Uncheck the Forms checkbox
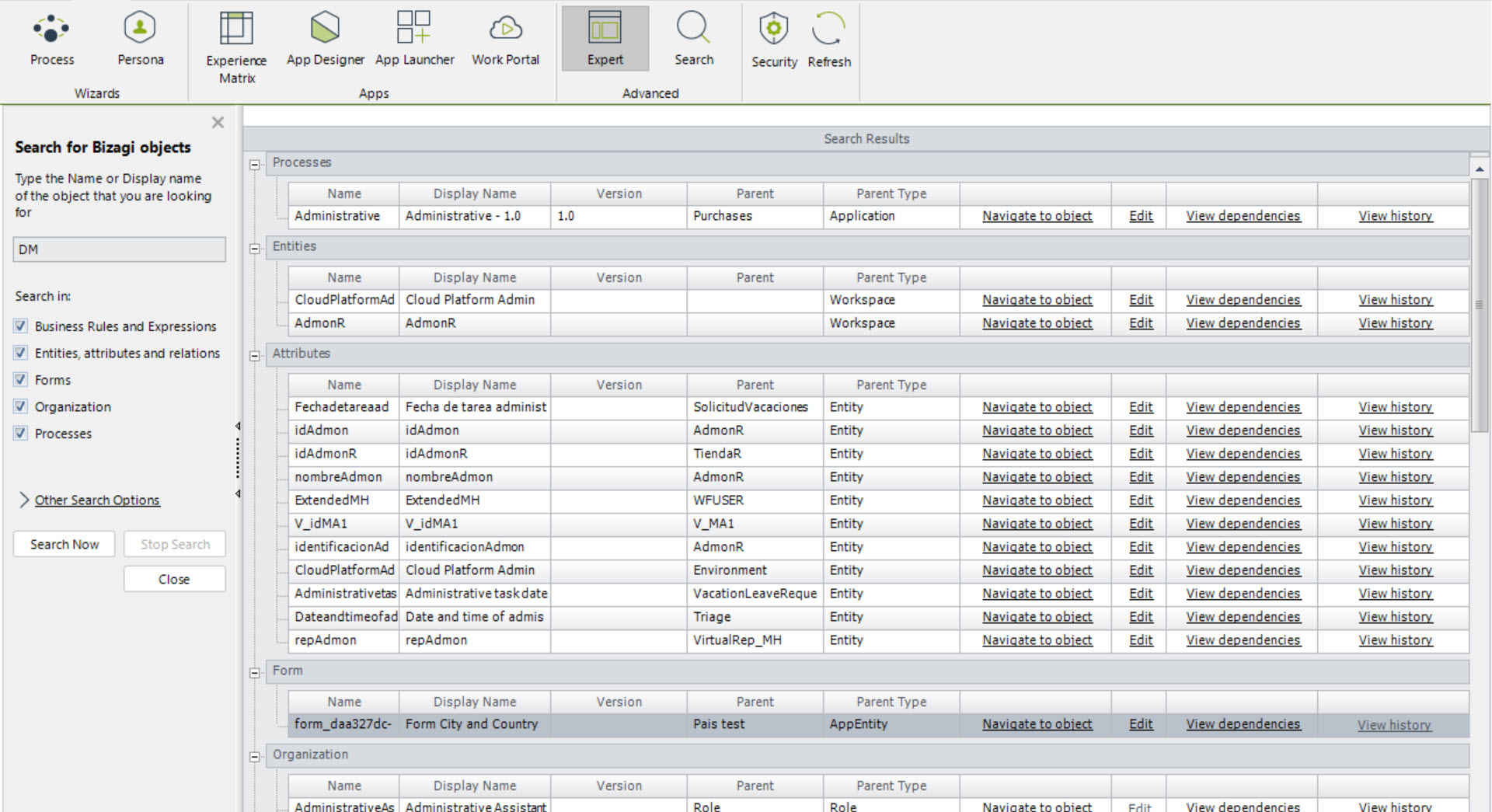Image resolution: width=1492 pixels, height=812 pixels. pos(21,380)
